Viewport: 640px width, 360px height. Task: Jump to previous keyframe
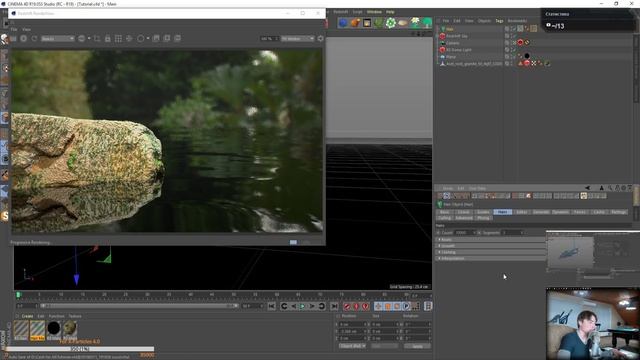tap(284, 306)
